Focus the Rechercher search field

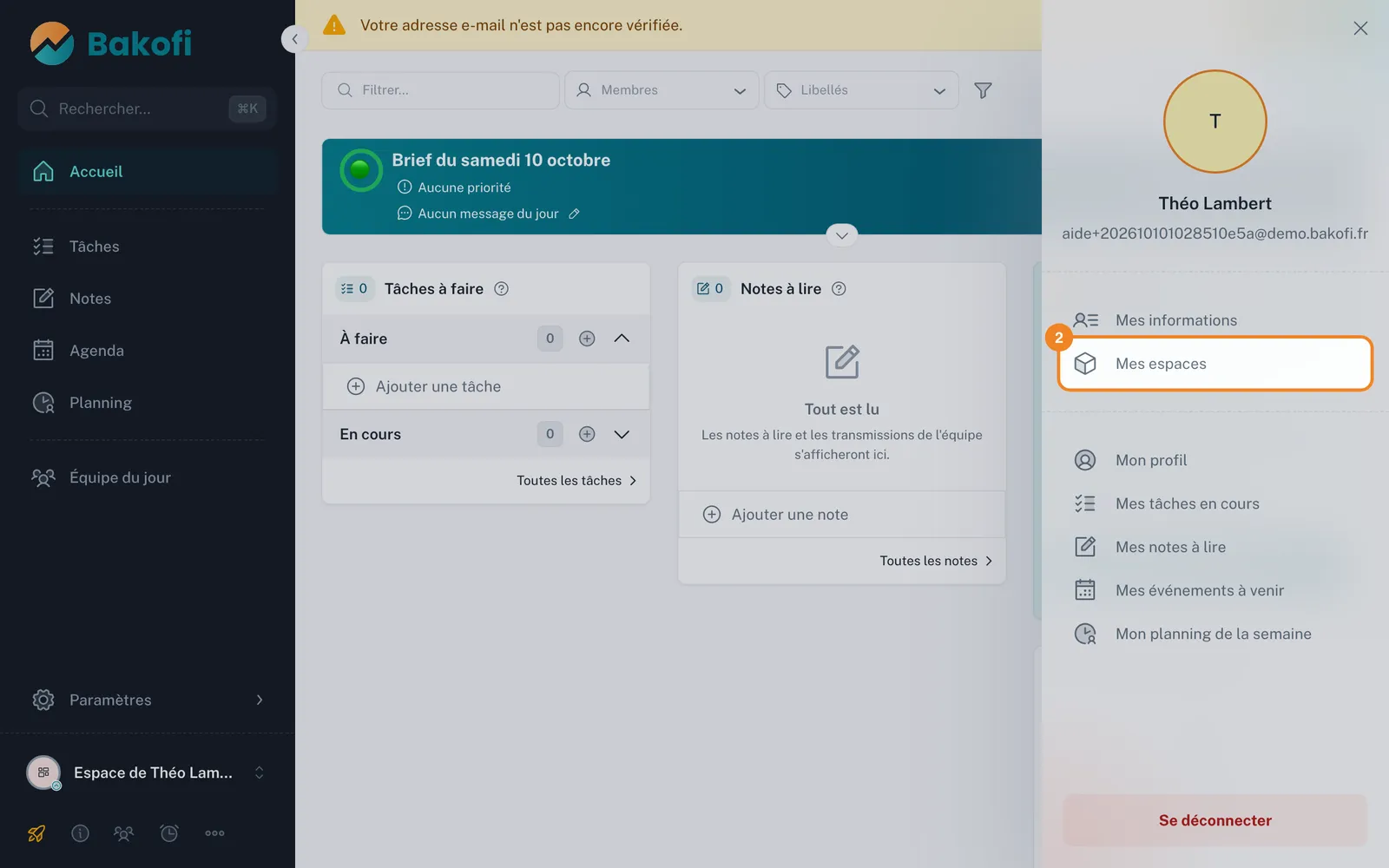[147, 108]
